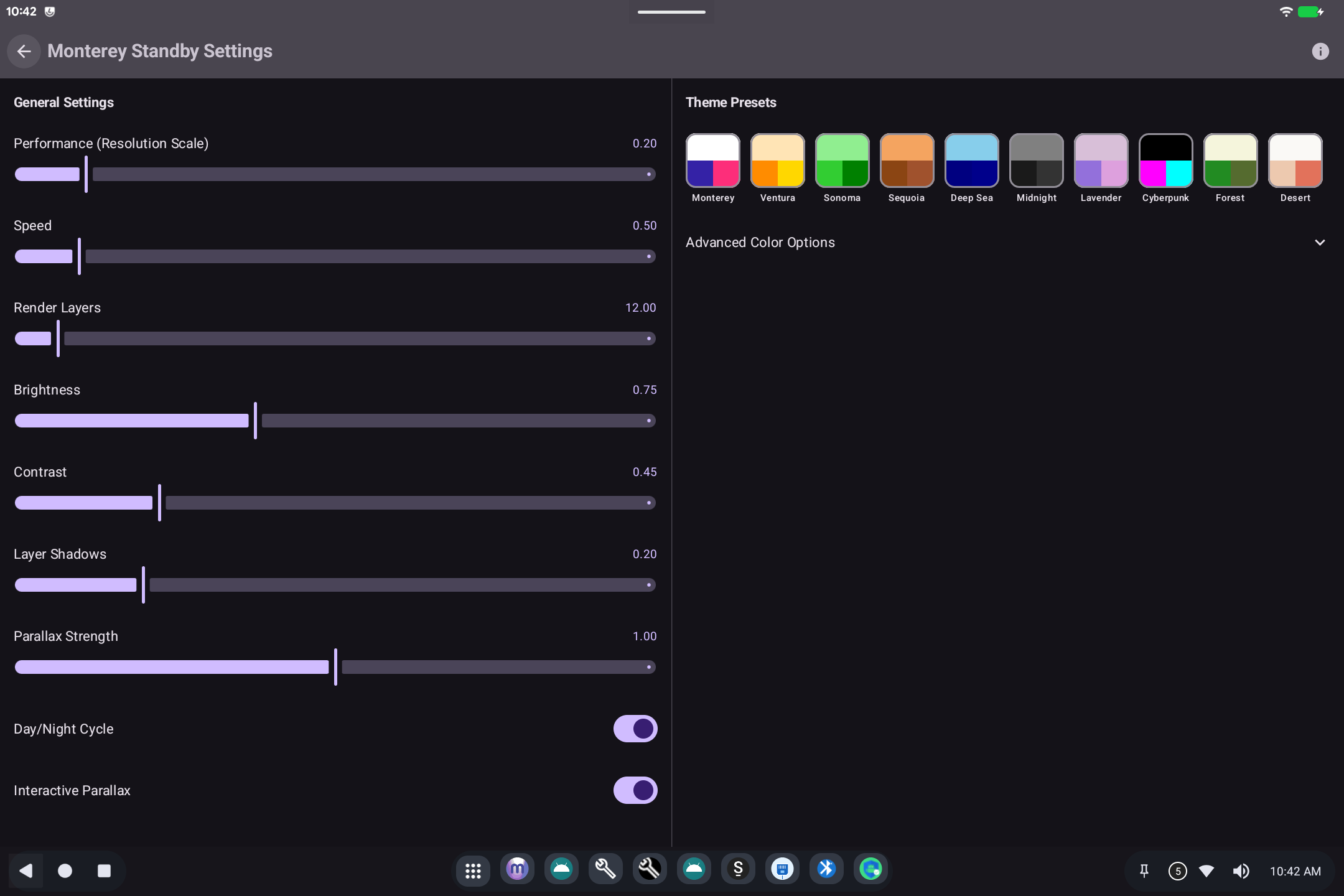Tap the shield icon beside the 10:42 time
The width and height of the screenshot is (1344, 896).
50,12
